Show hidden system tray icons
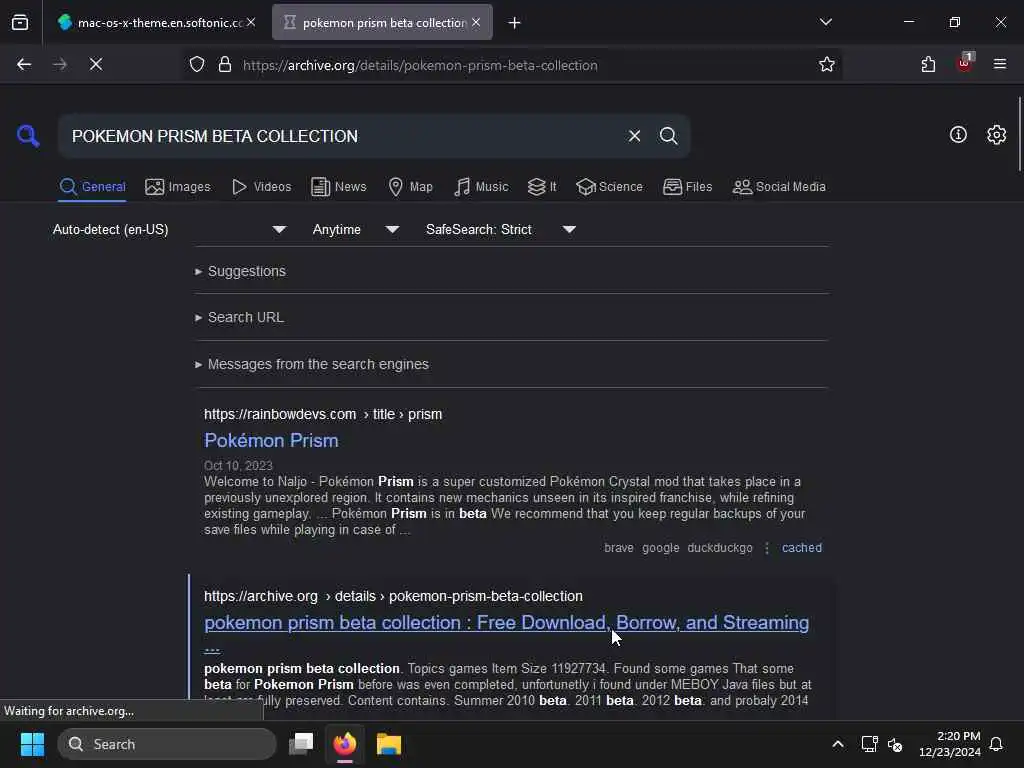This screenshot has width=1024, height=768. click(x=838, y=744)
